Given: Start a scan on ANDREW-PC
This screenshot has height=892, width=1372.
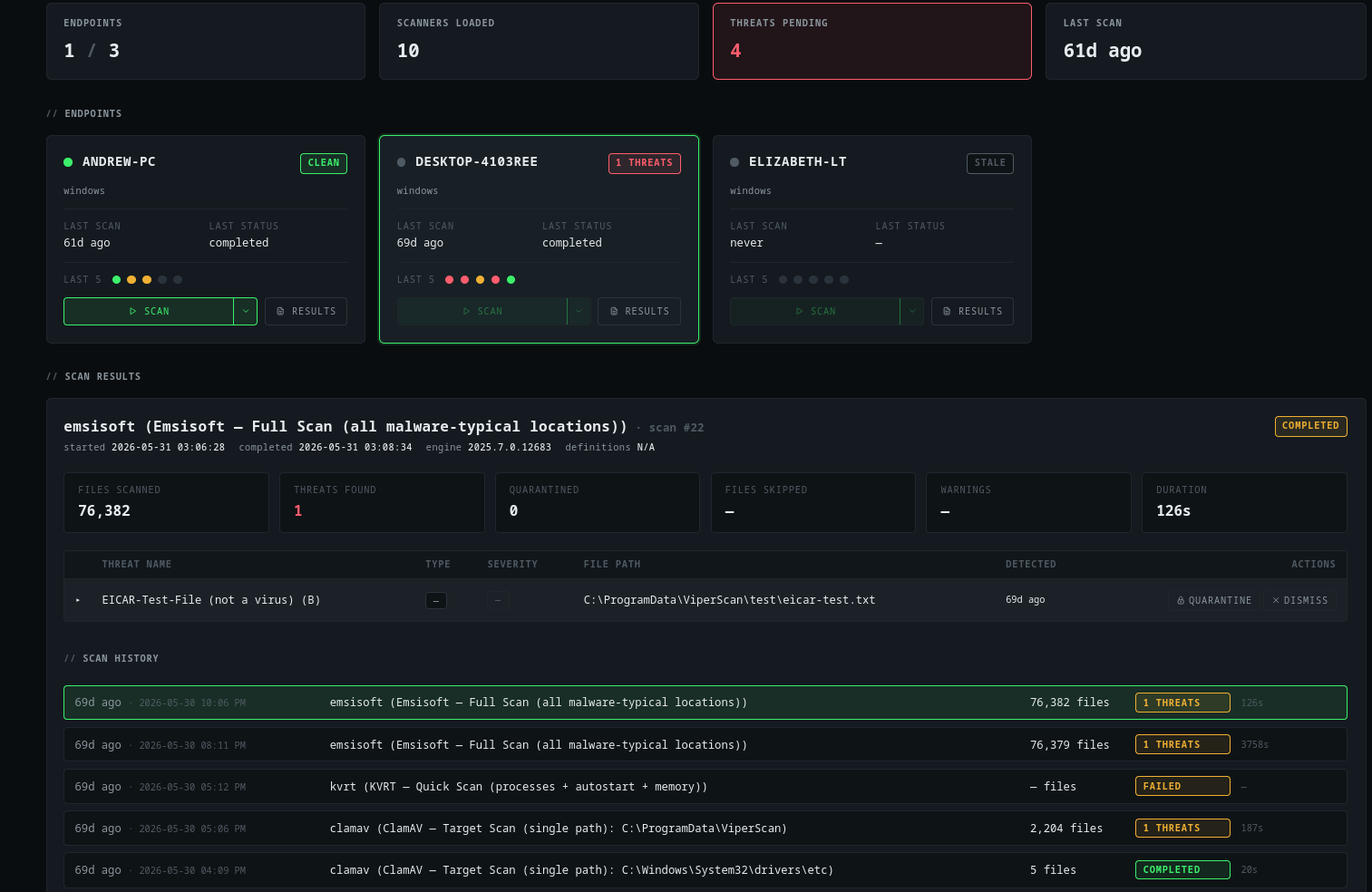Looking at the screenshot, I should (149, 311).
